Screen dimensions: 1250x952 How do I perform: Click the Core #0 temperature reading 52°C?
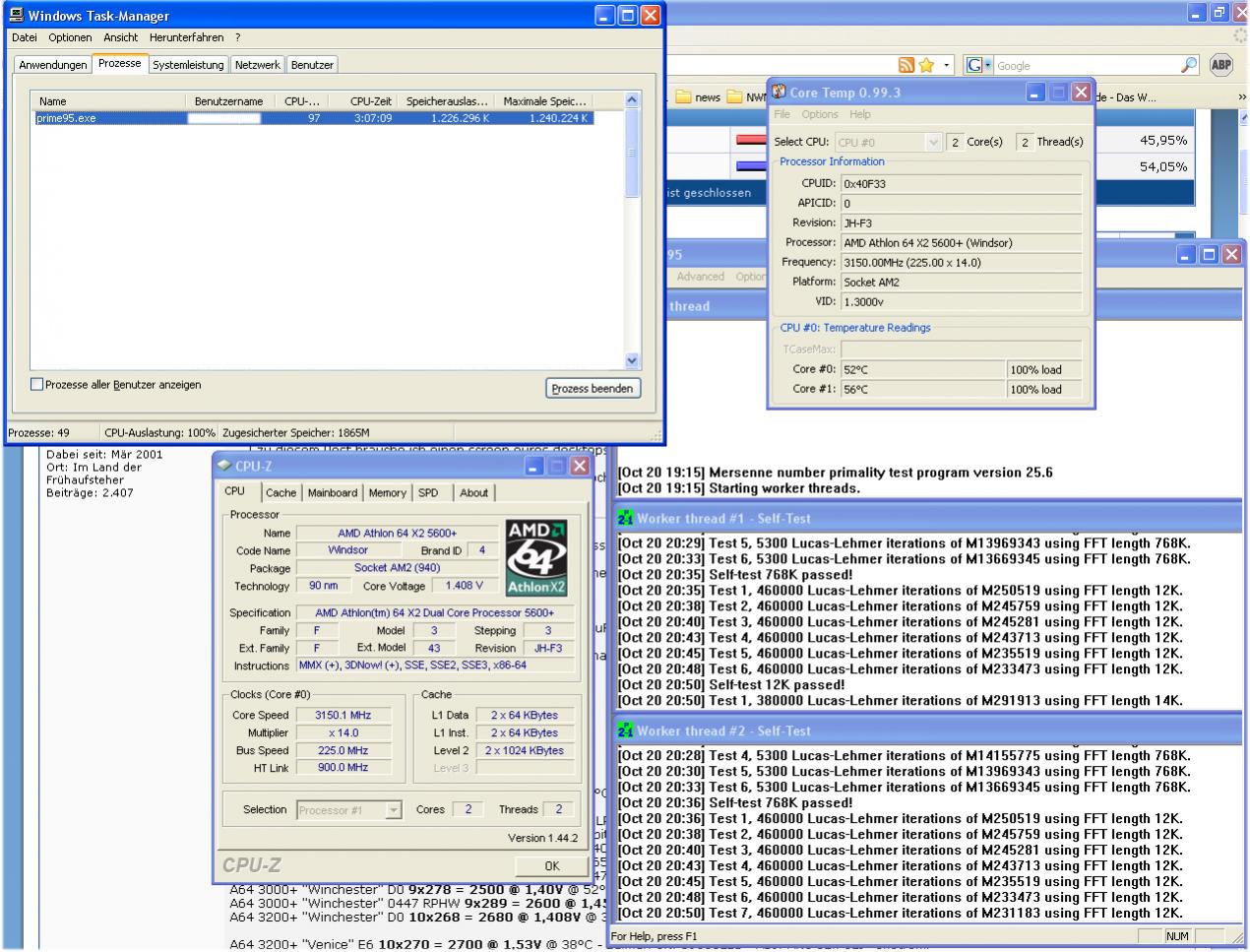click(922, 370)
